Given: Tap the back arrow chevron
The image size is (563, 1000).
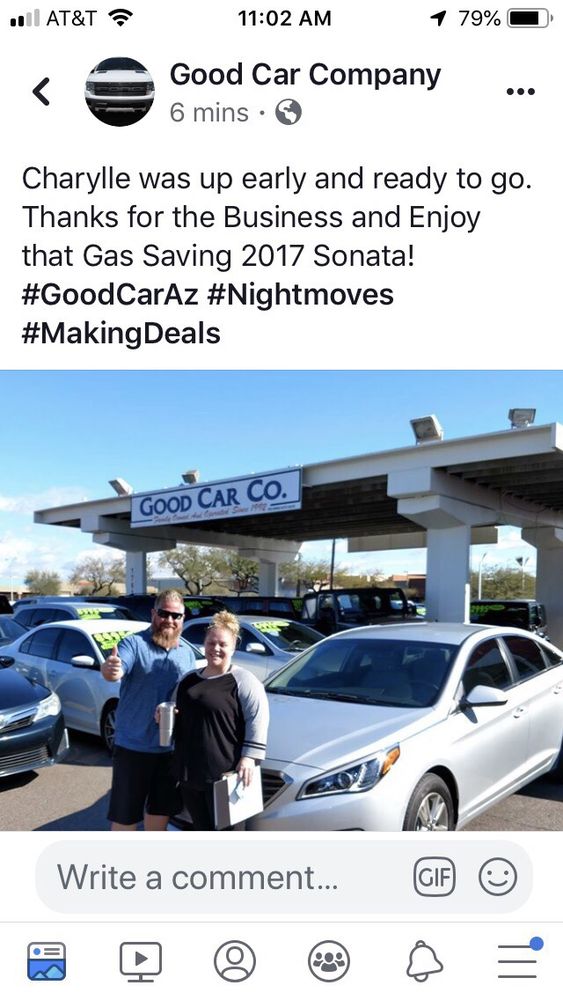Looking at the screenshot, I should click(x=41, y=91).
